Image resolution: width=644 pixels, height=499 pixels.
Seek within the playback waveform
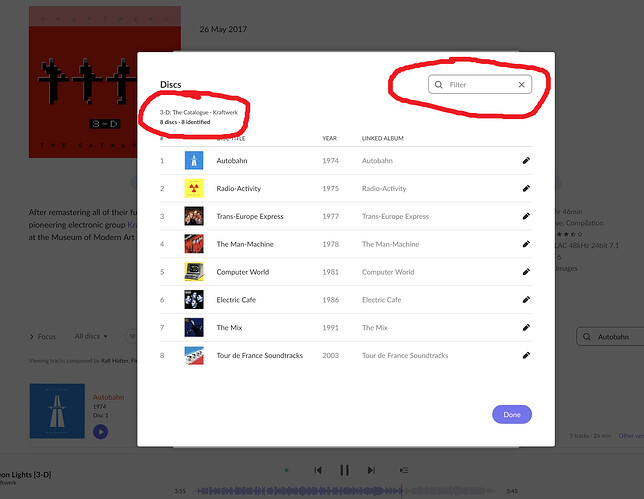(x=345, y=491)
